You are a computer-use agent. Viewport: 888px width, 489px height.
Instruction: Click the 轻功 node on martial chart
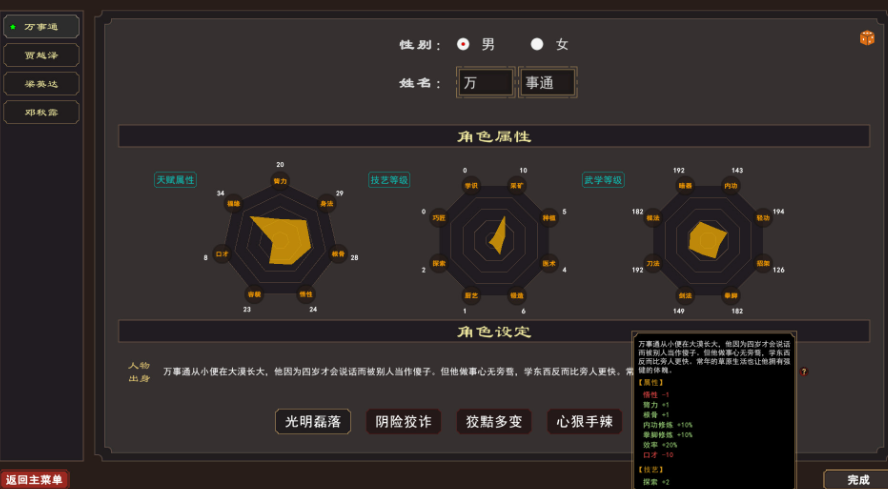click(763, 216)
